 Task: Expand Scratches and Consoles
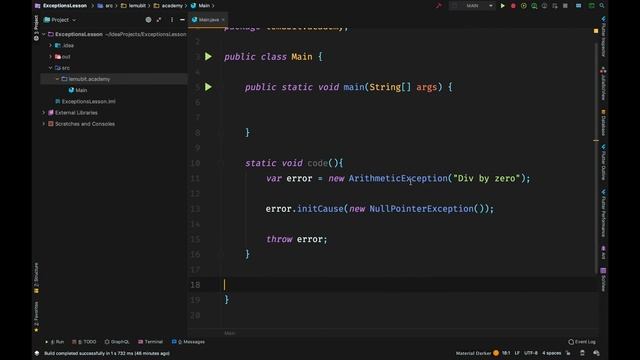click(x=44, y=124)
